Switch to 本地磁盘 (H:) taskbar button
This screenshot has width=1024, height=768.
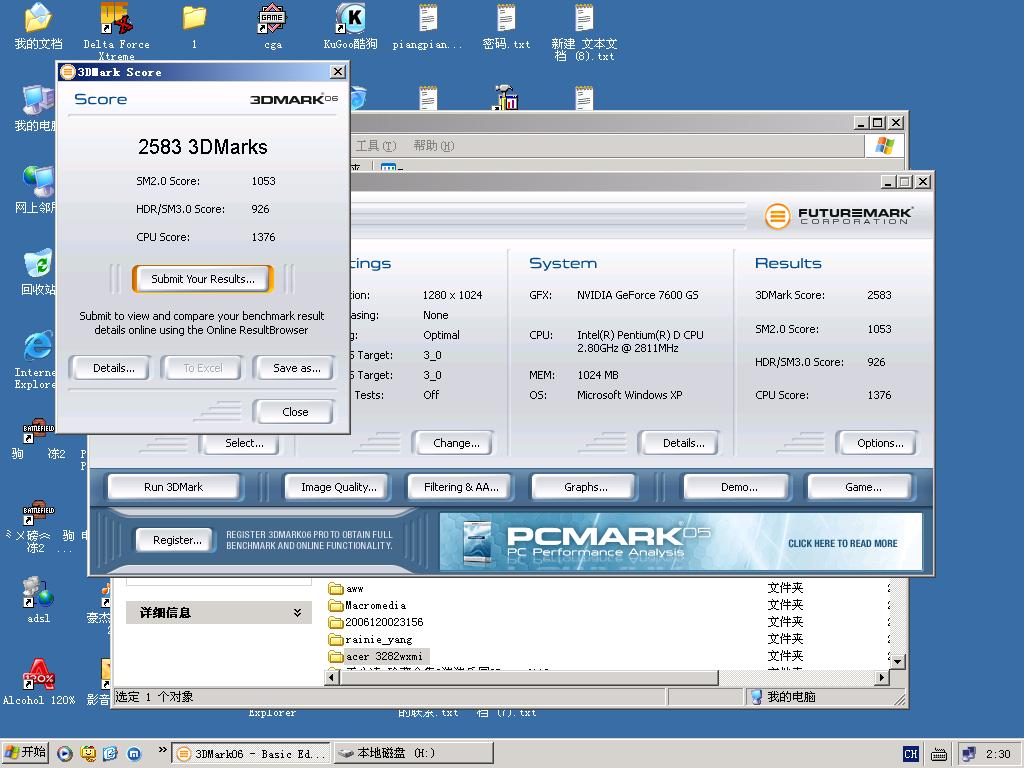point(413,754)
